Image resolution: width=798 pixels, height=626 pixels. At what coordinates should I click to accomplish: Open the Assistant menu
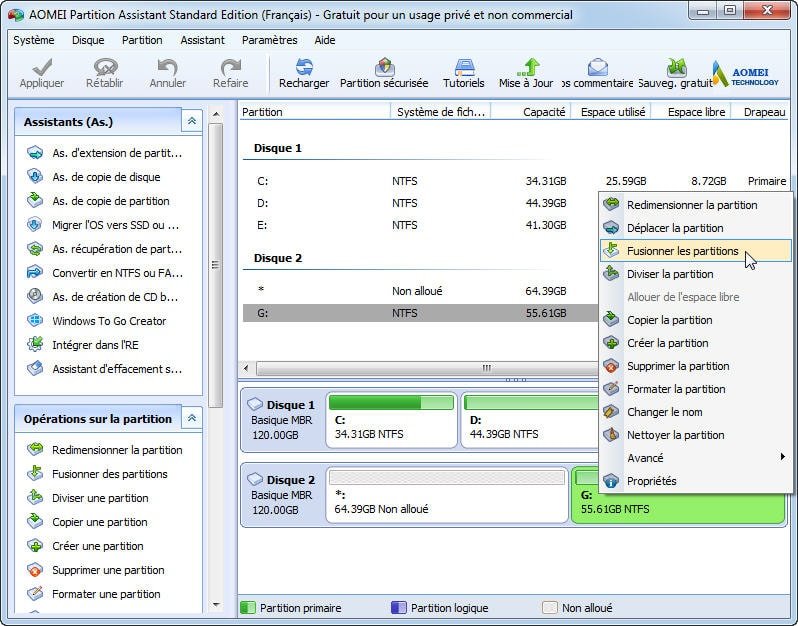click(202, 40)
